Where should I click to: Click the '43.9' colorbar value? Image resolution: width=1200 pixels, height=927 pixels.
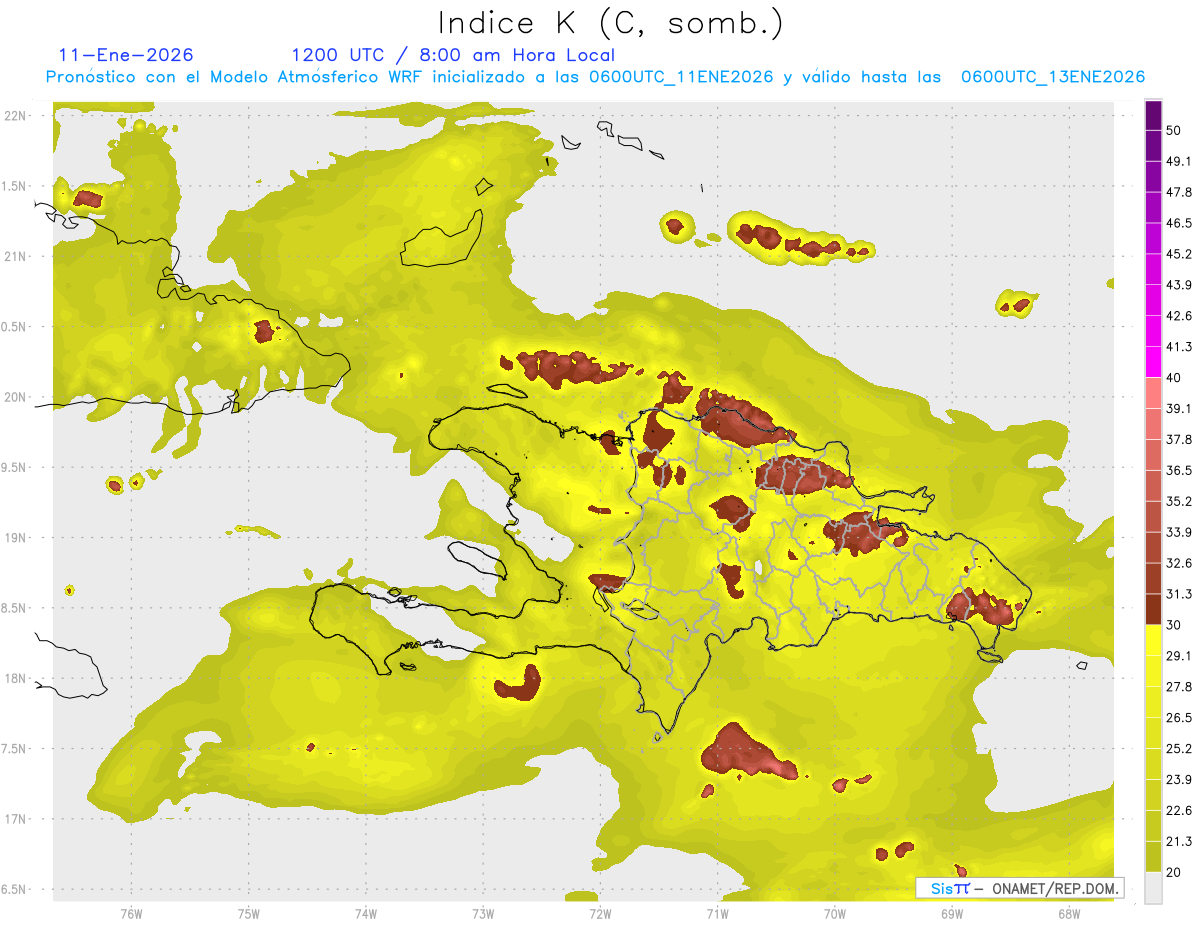pyautogui.click(x=1179, y=285)
